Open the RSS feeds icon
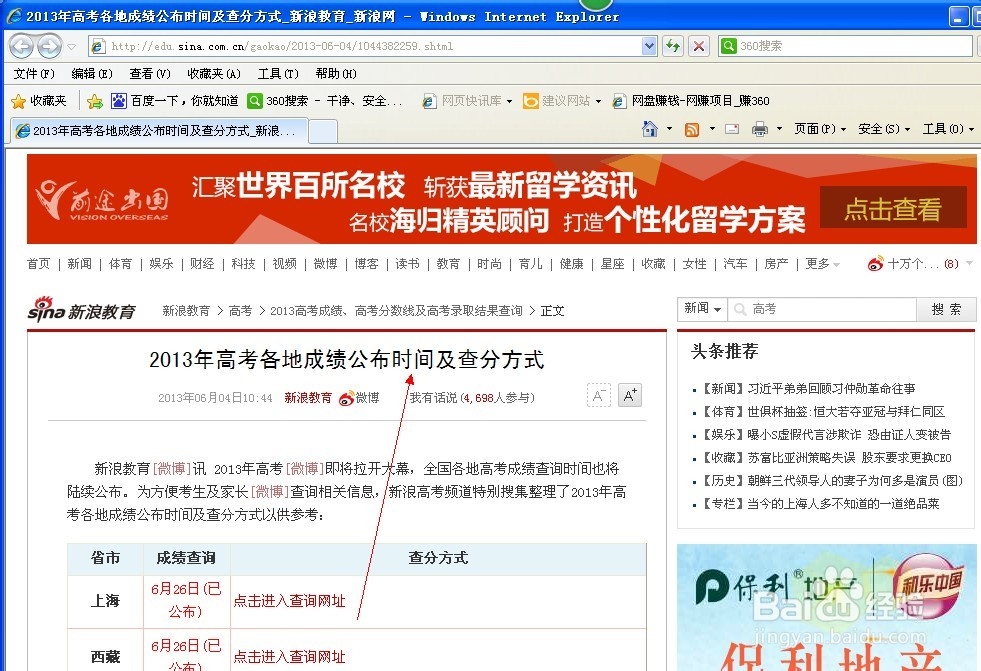This screenshot has width=981, height=671. tap(692, 129)
